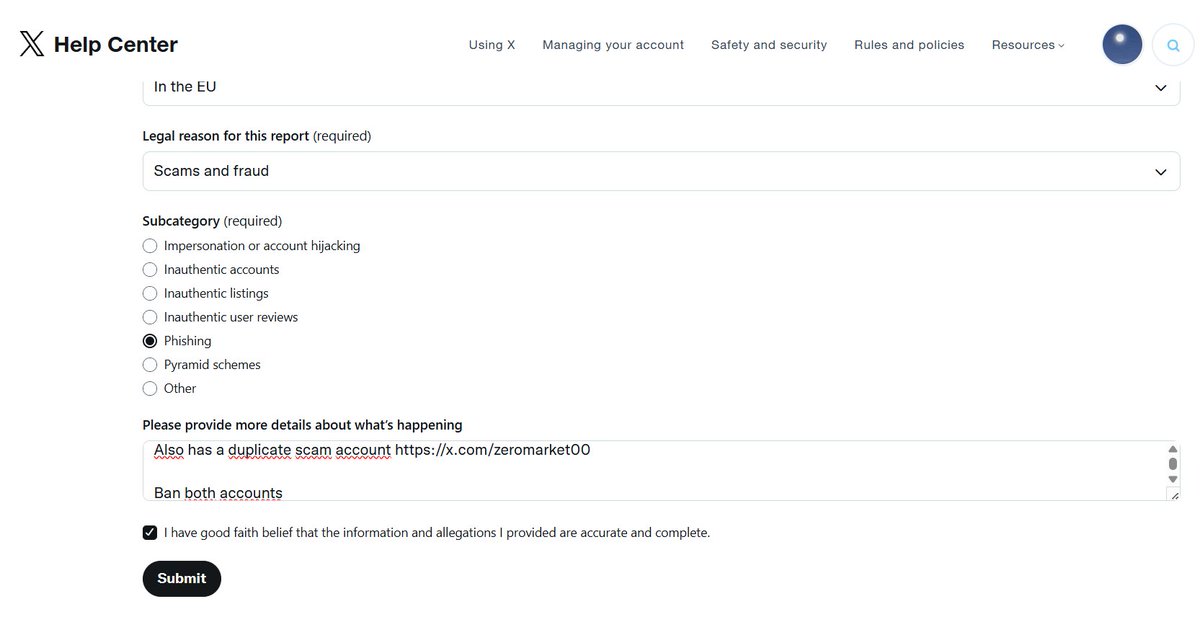Expand the Resources menu
1200x617 pixels.
(x=1028, y=45)
